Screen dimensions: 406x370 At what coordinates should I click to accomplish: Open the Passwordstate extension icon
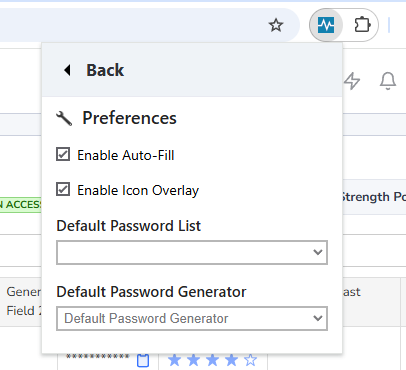326,25
